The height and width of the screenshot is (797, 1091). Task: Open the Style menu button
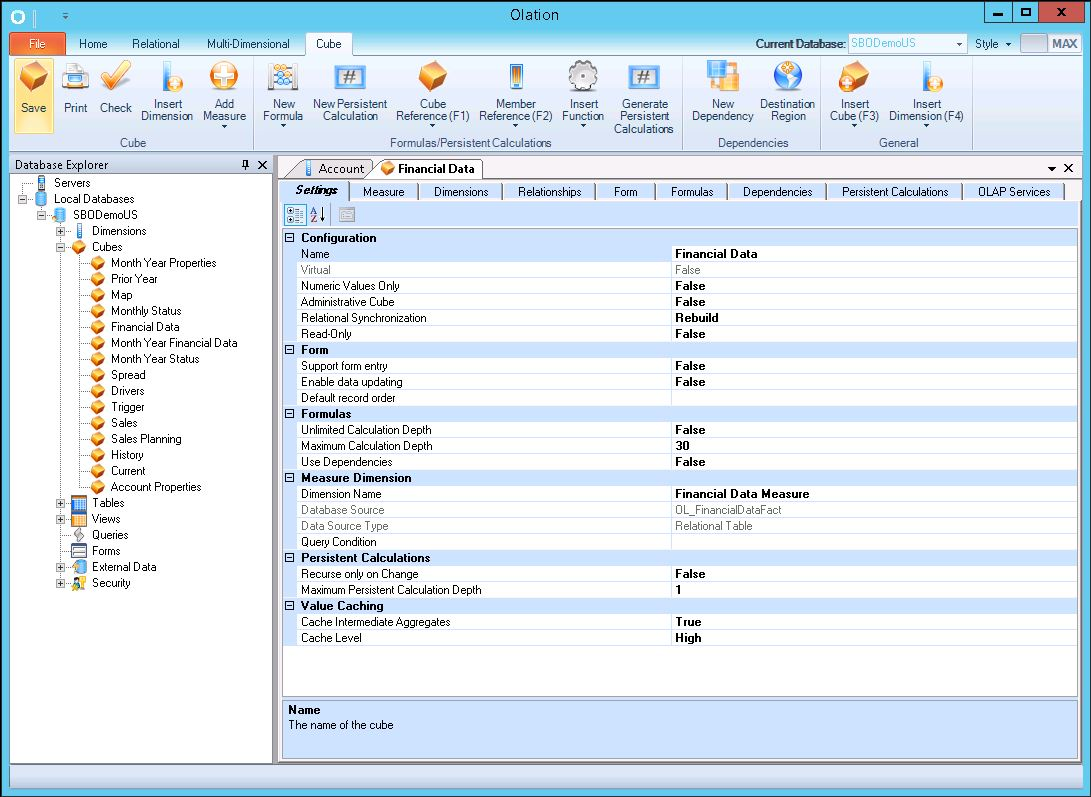click(x=993, y=44)
